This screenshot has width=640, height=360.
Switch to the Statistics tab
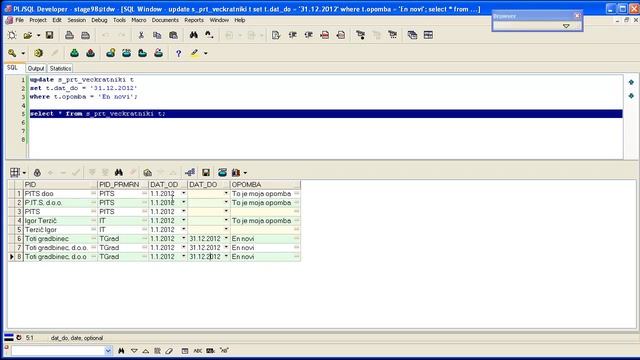point(60,69)
